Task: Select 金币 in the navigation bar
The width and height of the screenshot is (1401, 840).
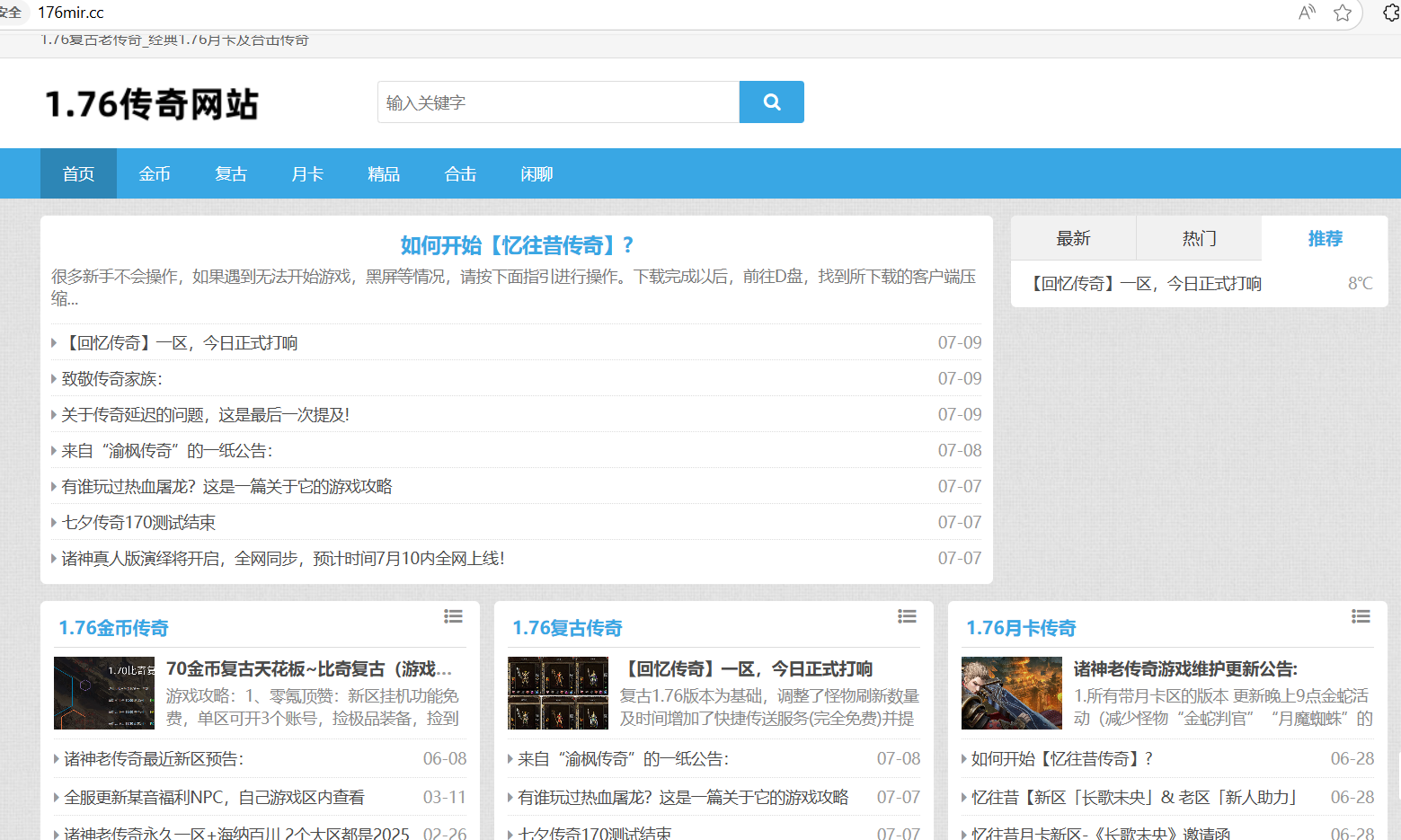Action: pos(155,174)
